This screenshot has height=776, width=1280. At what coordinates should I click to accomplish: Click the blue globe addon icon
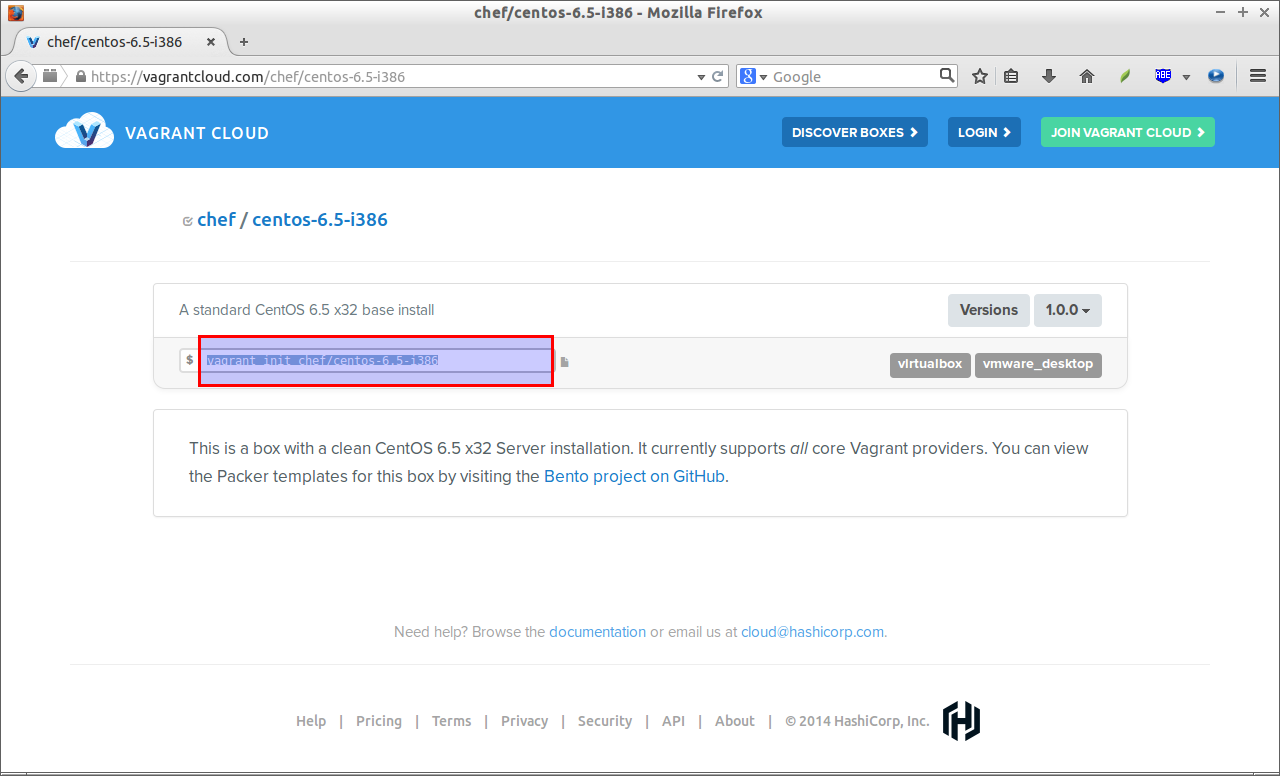[1216, 76]
